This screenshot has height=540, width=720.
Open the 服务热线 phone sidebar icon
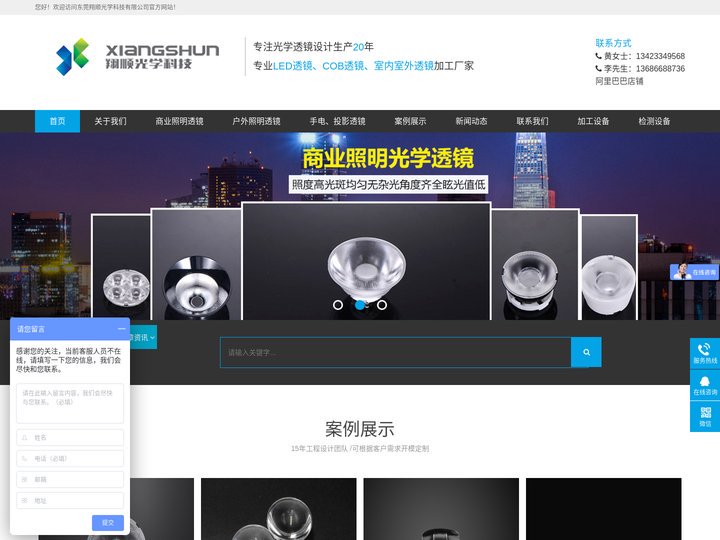(x=705, y=354)
